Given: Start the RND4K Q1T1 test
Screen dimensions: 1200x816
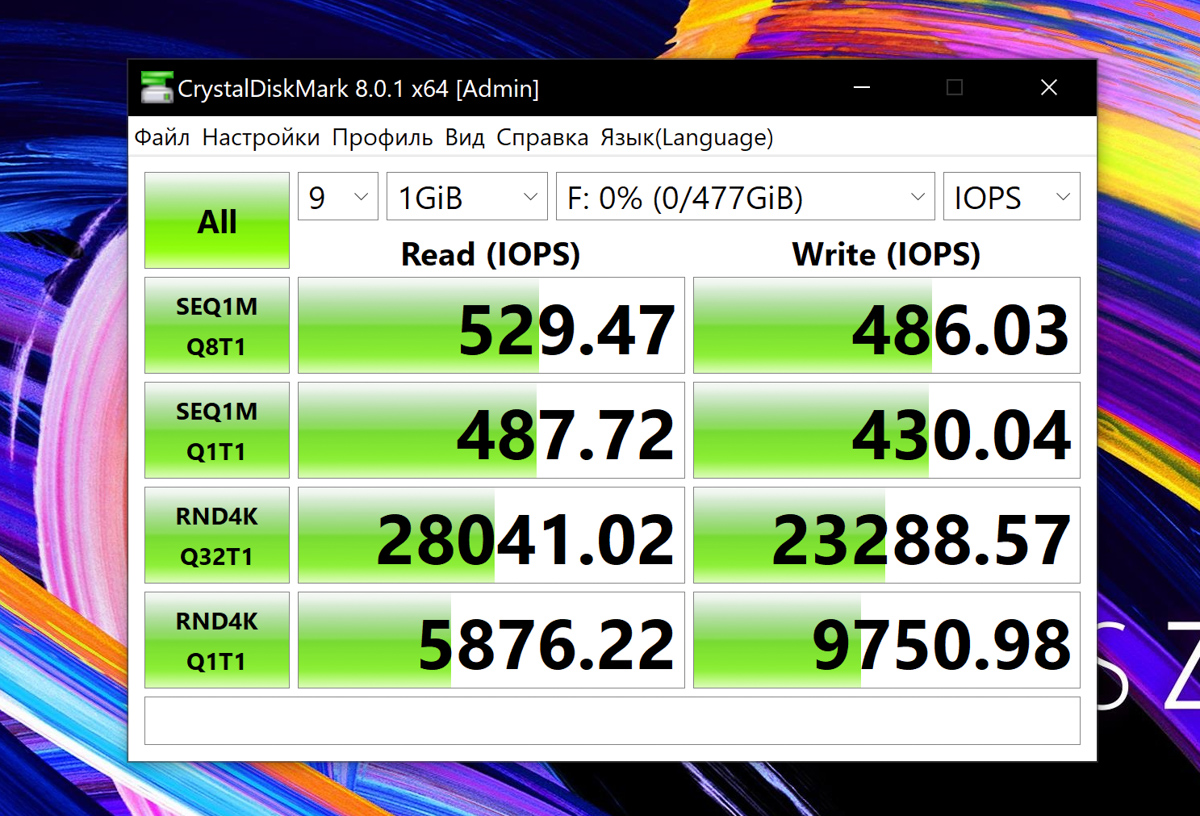Looking at the screenshot, I should [217, 641].
